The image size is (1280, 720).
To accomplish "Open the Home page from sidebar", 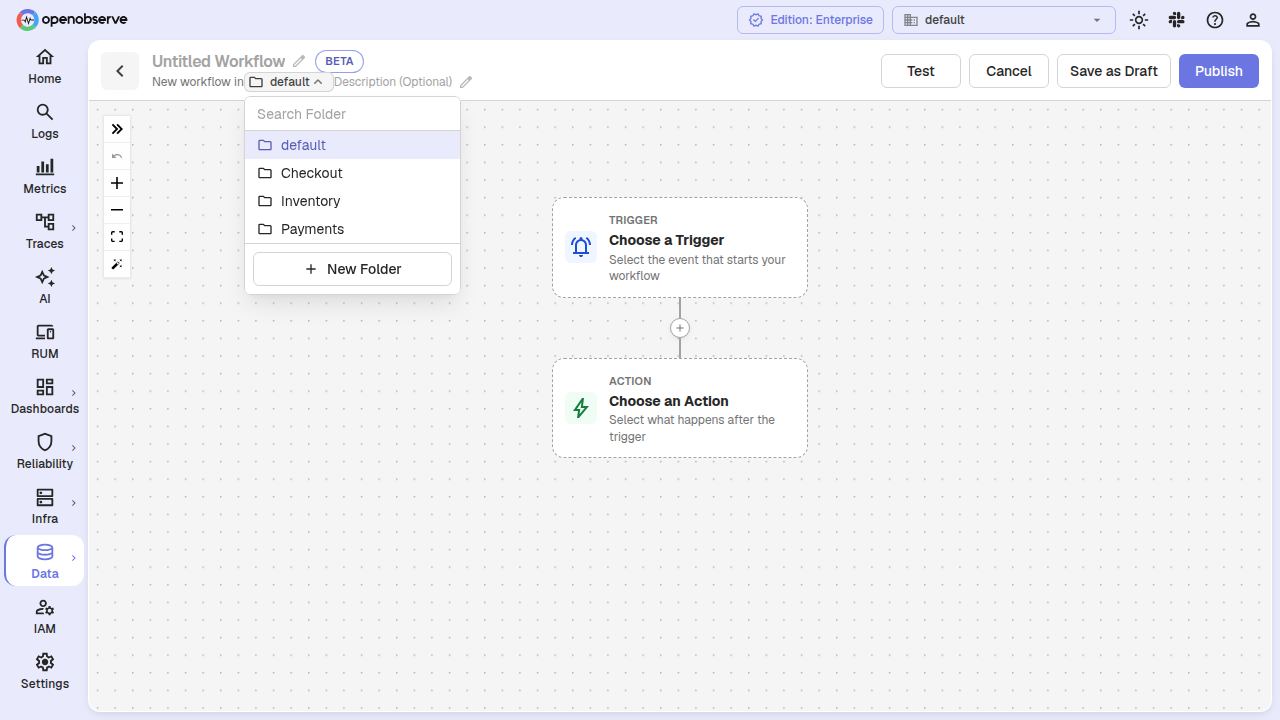I will click(x=44, y=67).
